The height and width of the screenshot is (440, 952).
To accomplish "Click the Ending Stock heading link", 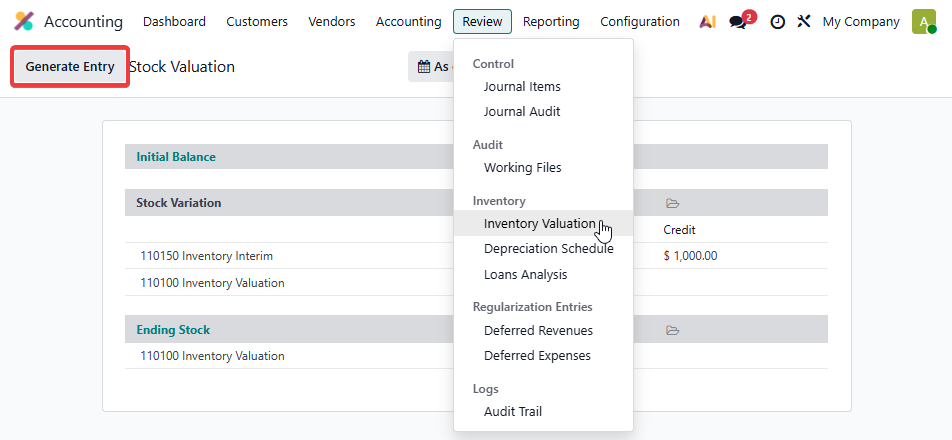I will 173,330.
